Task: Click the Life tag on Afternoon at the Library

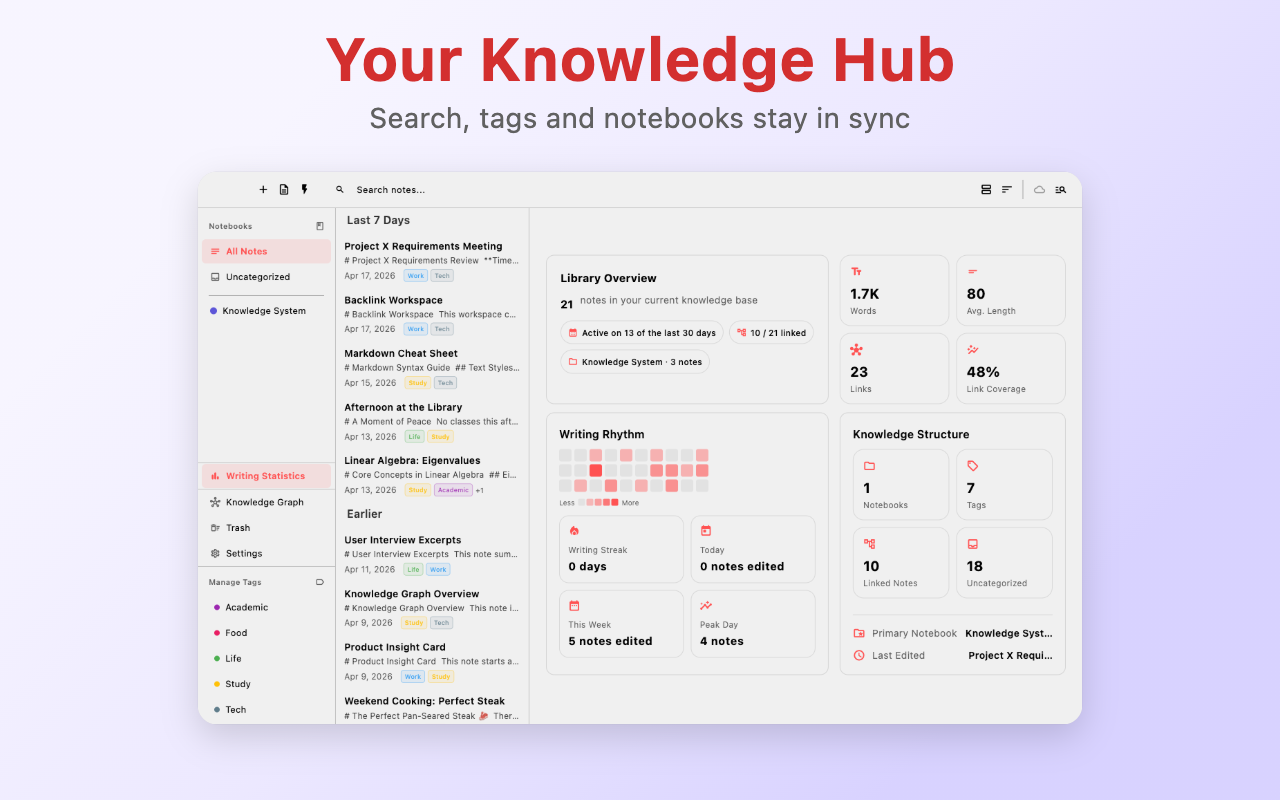Action: pos(414,436)
